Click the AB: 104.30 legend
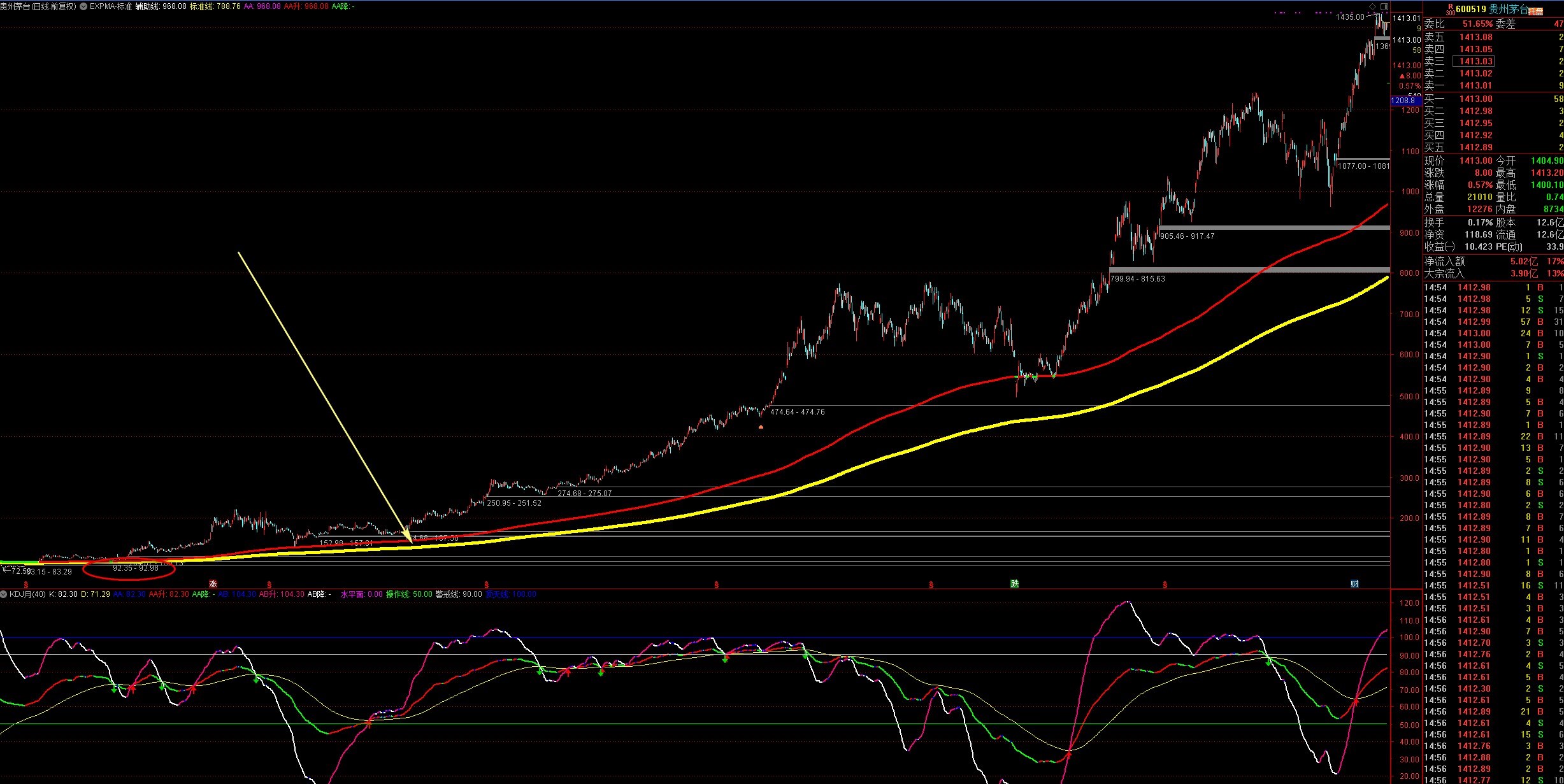Screen dimensions: 1564x784 pos(237,594)
